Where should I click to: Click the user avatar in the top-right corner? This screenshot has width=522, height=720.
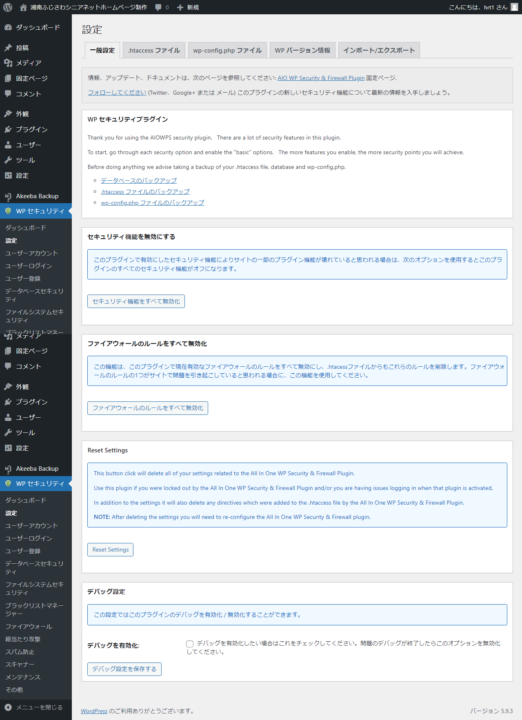(514, 7)
